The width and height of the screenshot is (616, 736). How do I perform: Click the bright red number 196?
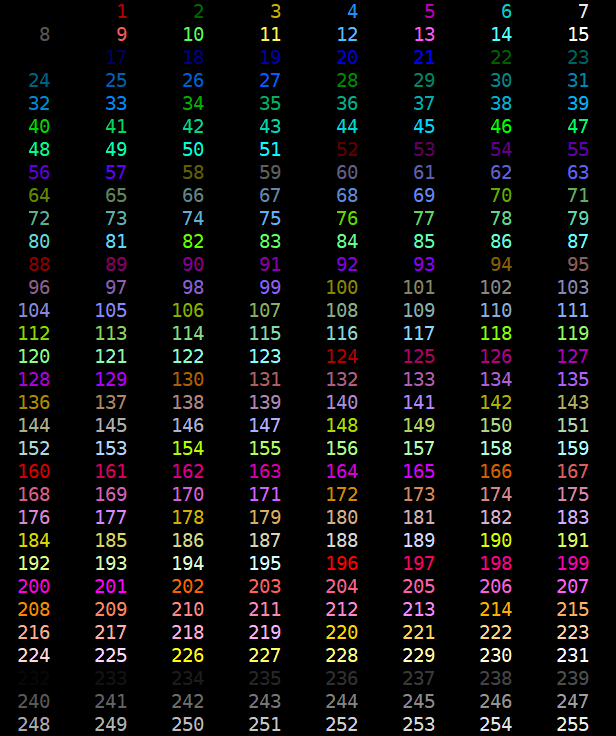tap(342, 563)
